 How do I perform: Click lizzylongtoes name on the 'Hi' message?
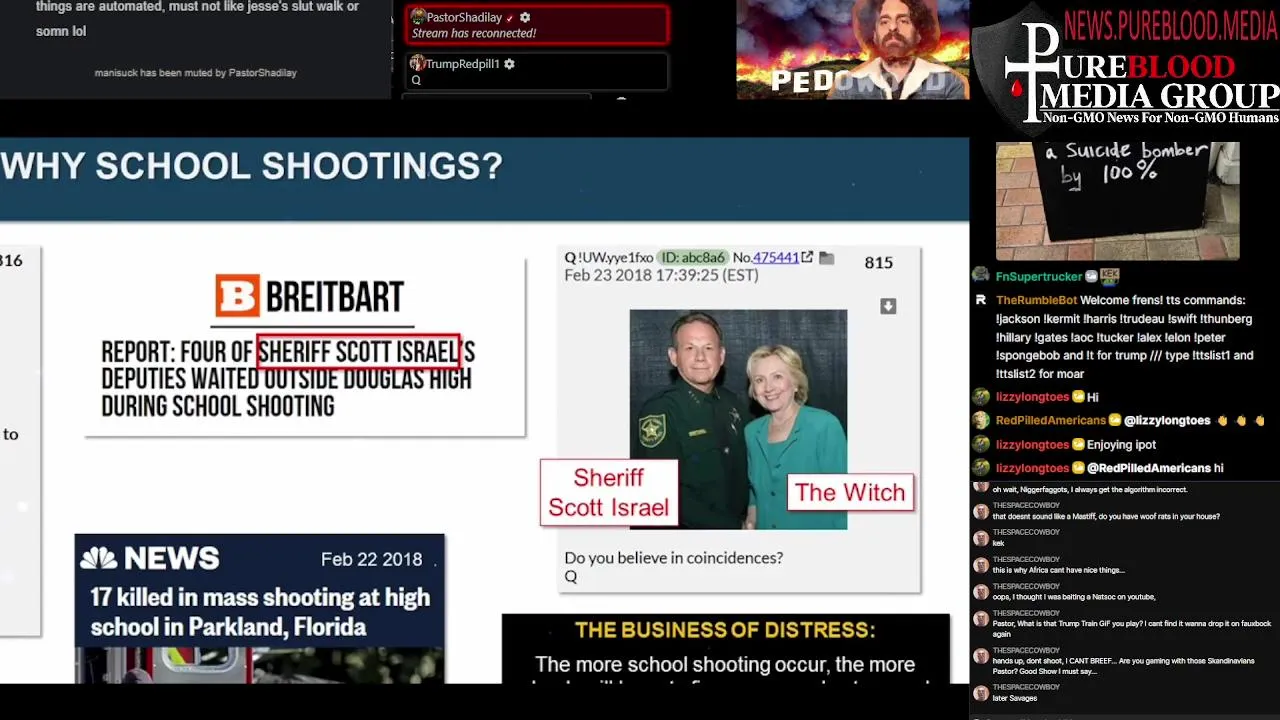coord(1033,397)
